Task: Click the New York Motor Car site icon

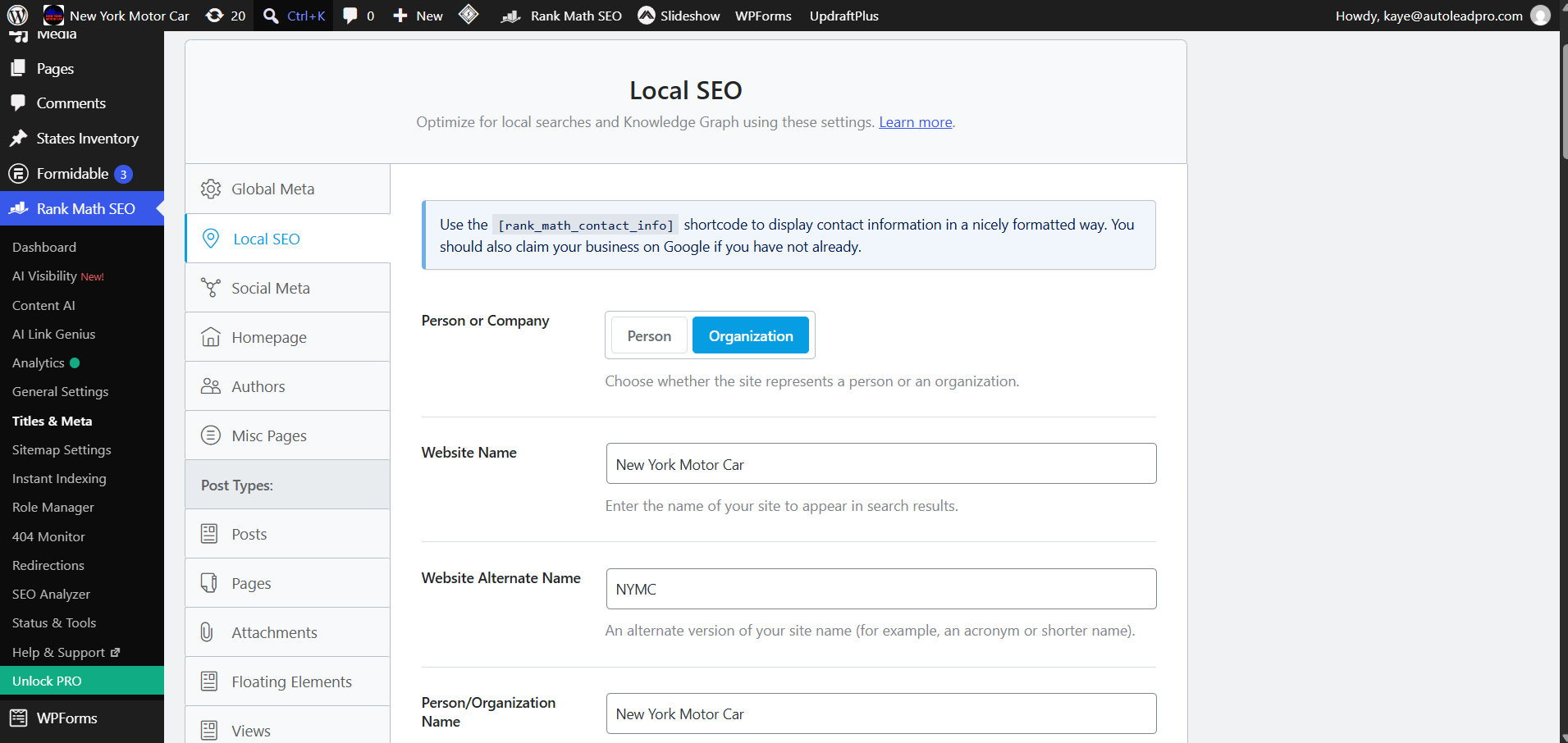Action: 53,16
